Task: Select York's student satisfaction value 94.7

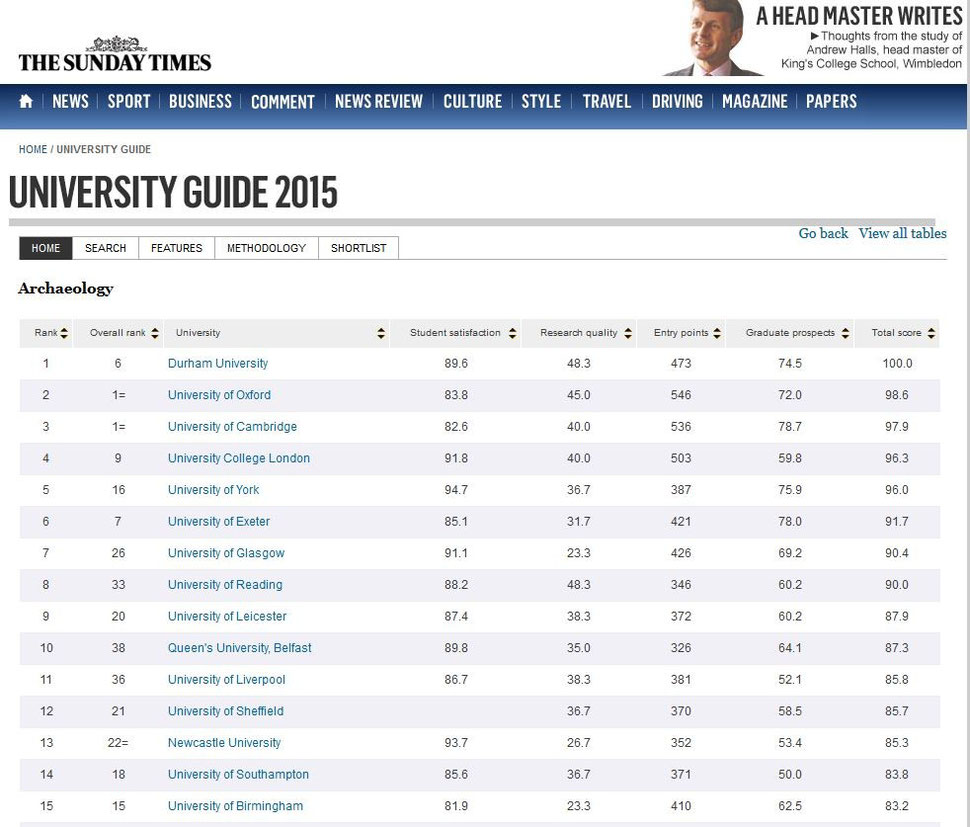Action: coord(456,490)
